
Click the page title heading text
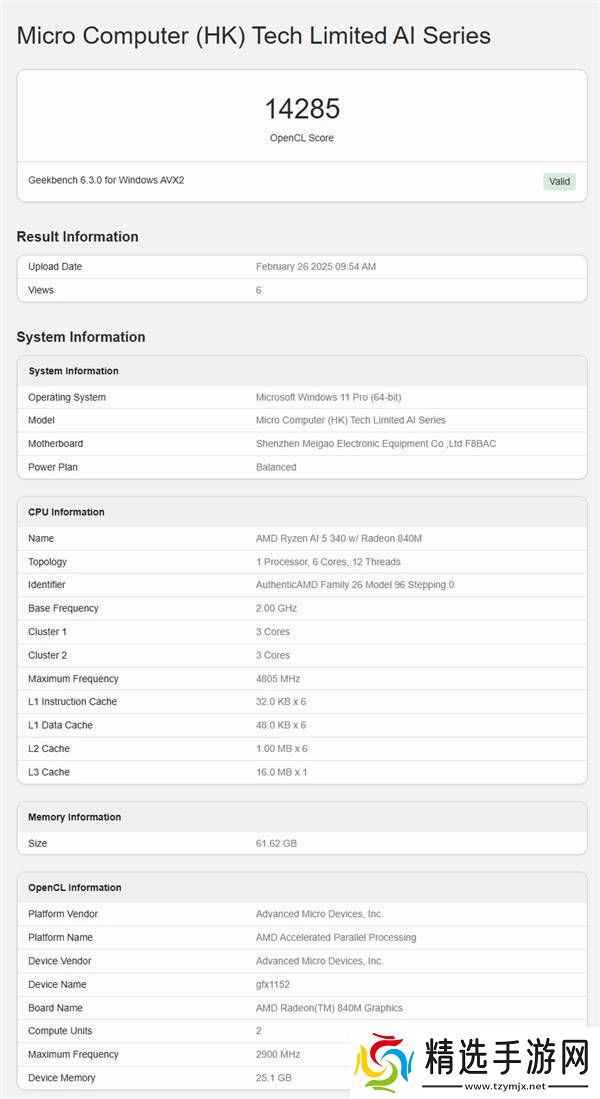coord(254,36)
